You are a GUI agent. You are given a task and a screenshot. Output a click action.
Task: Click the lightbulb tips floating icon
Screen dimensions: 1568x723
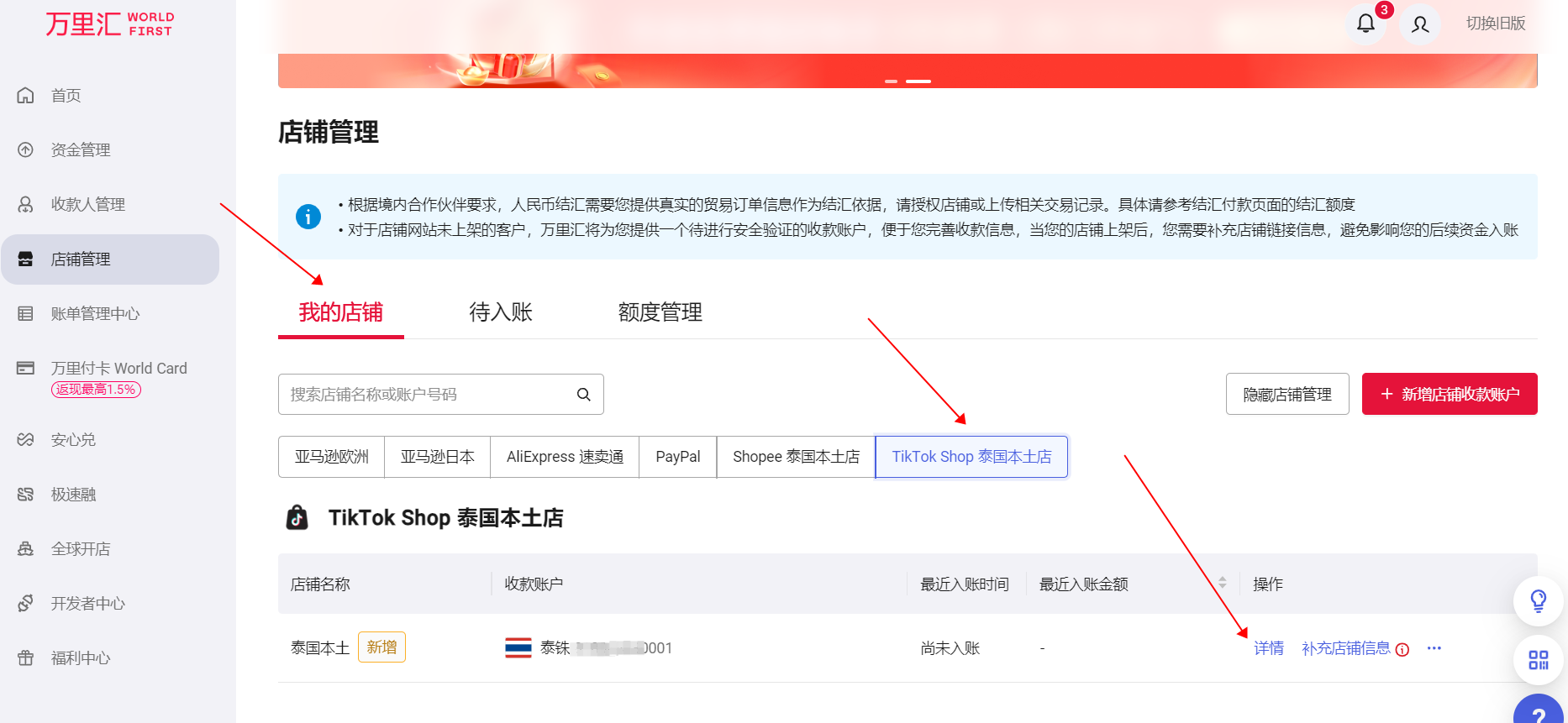point(1539,601)
